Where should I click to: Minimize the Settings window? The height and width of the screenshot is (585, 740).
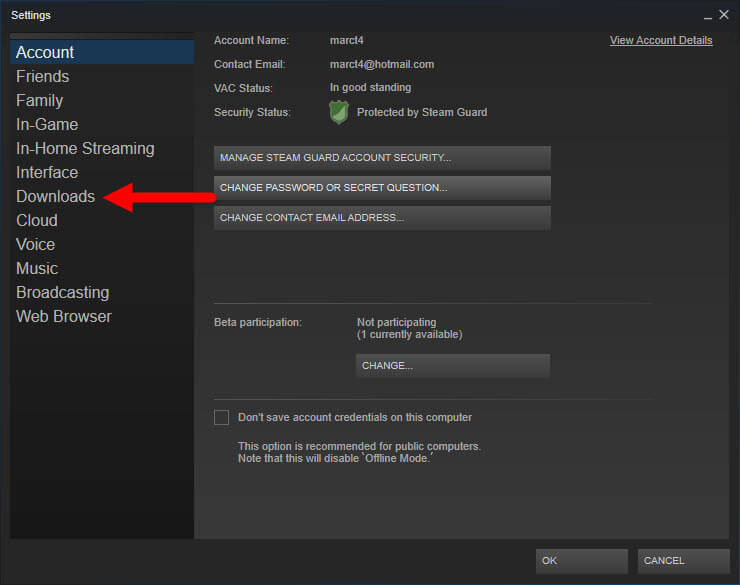point(707,16)
